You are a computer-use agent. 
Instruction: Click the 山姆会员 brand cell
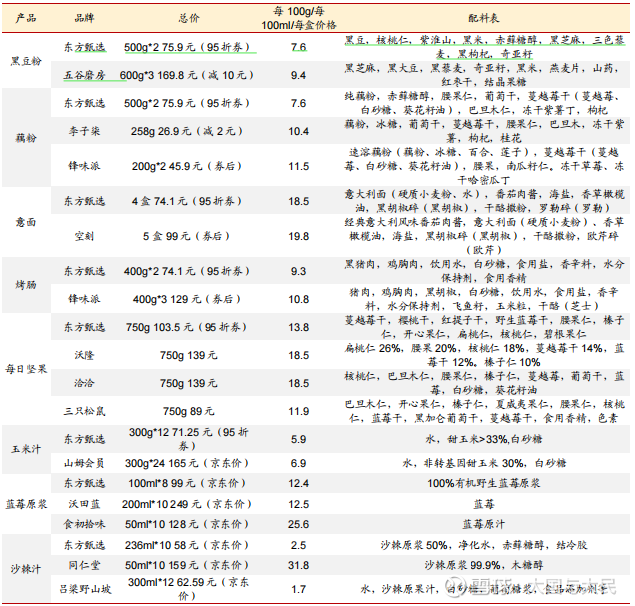click(x=84, y=463)
